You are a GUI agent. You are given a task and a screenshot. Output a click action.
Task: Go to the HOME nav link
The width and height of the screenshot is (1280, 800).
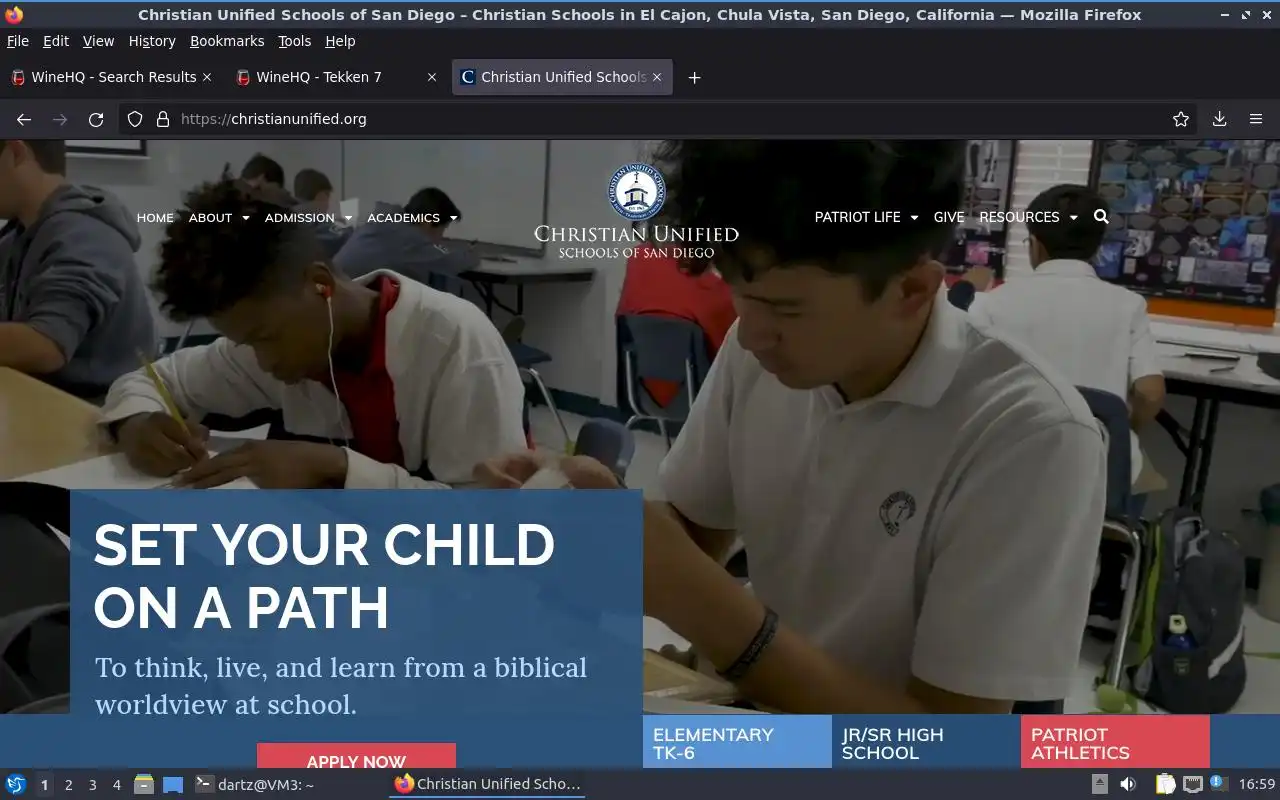click(x=155, y=217)
